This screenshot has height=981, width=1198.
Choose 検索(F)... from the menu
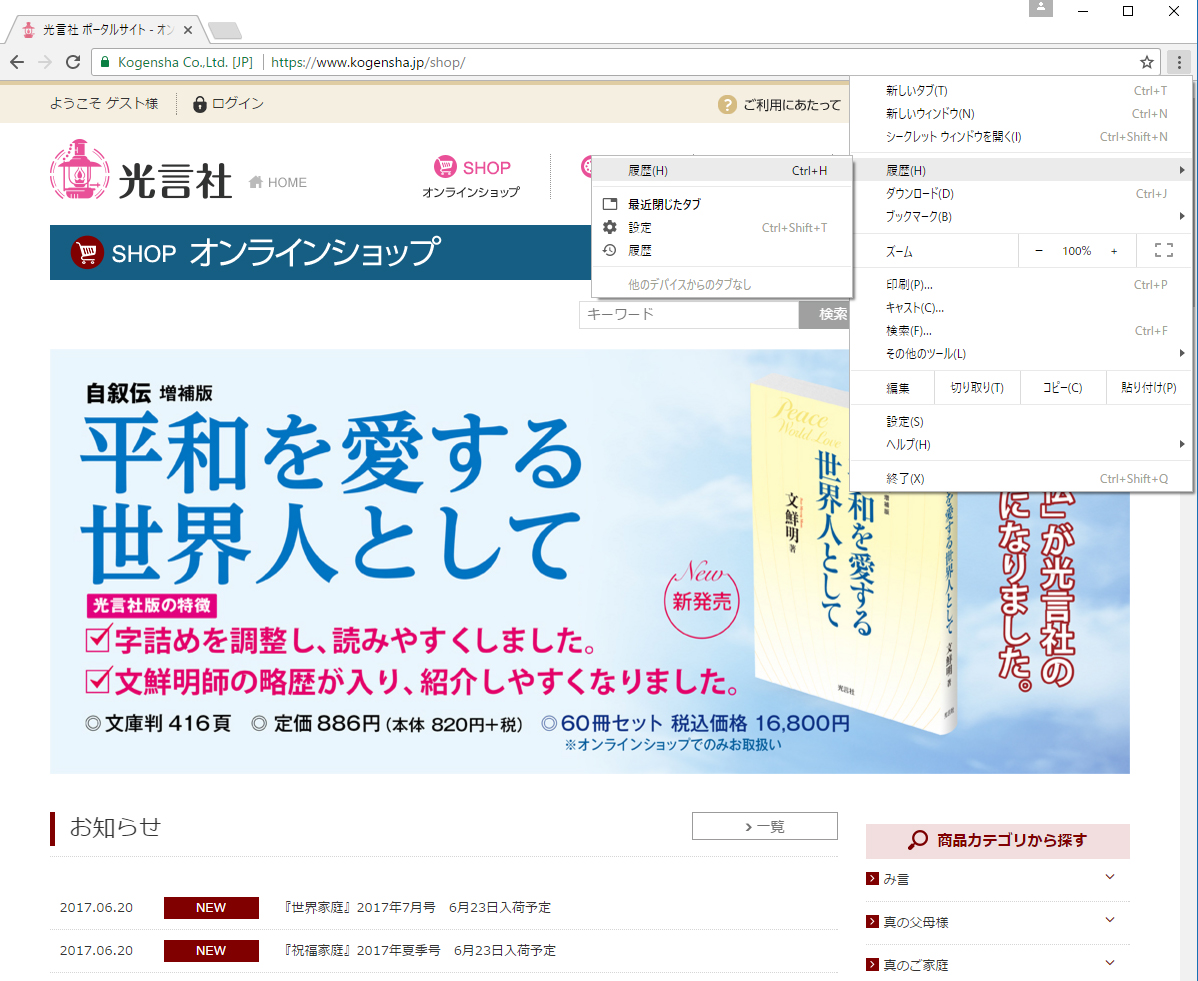(x=1020, y=330)
